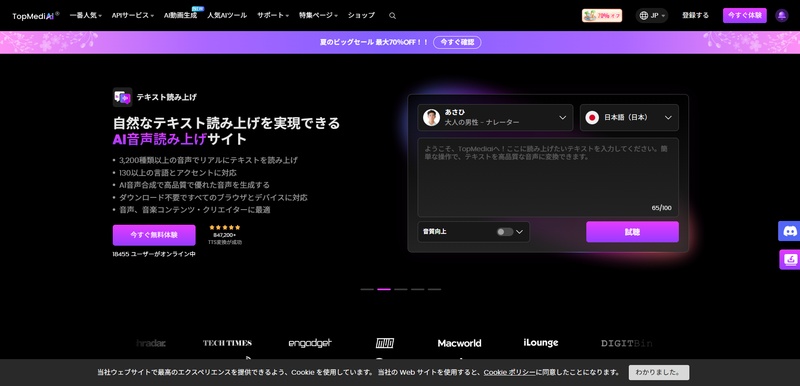Click the TECH TIMES logo
The height and width of the screenshot is (386, 800).
227,343
